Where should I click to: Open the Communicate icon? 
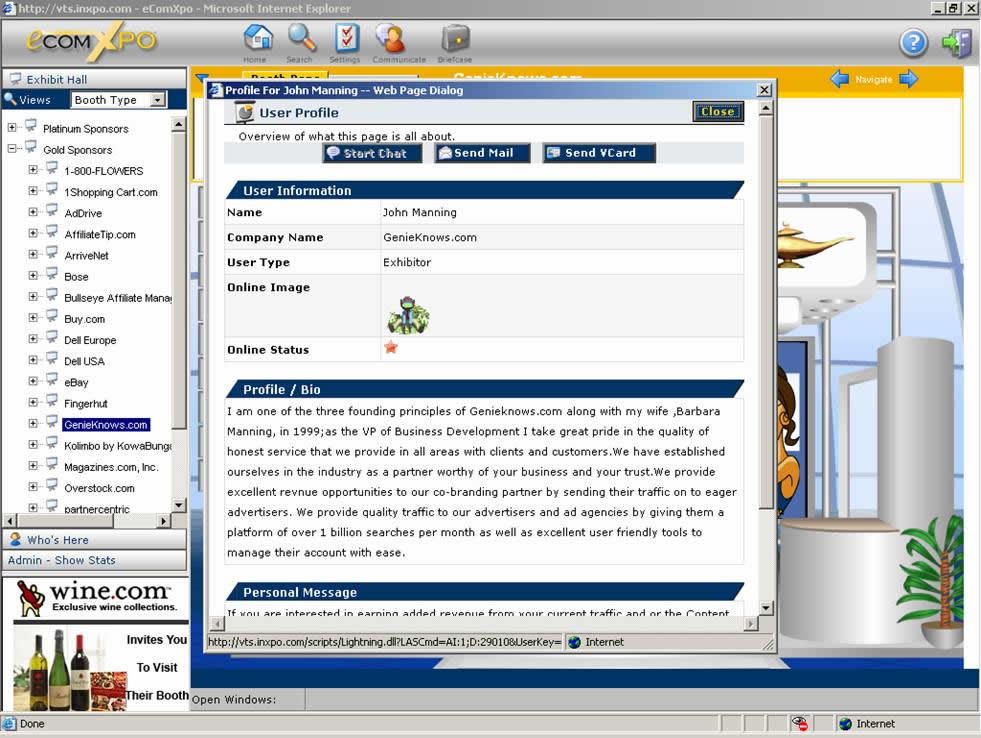[390, 39]
